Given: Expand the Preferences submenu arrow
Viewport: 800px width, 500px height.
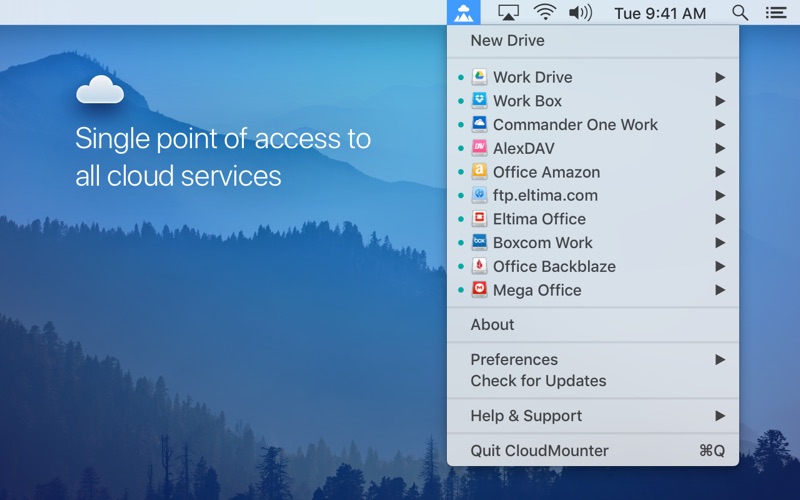Looking at the screenshot, I should pos(720,359).
